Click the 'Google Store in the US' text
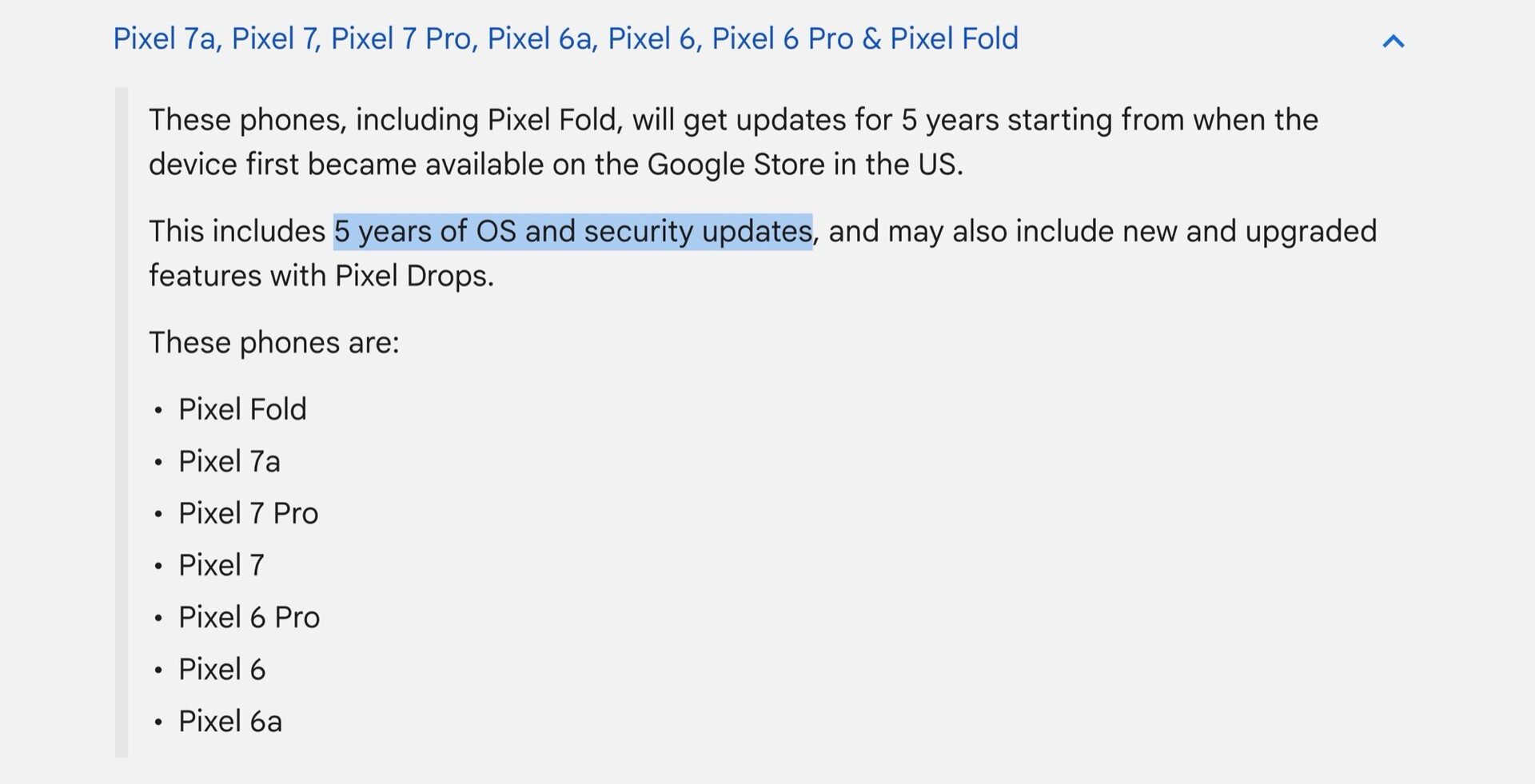The height and width of the screenshot is (784, 1535). click(805, 165)
